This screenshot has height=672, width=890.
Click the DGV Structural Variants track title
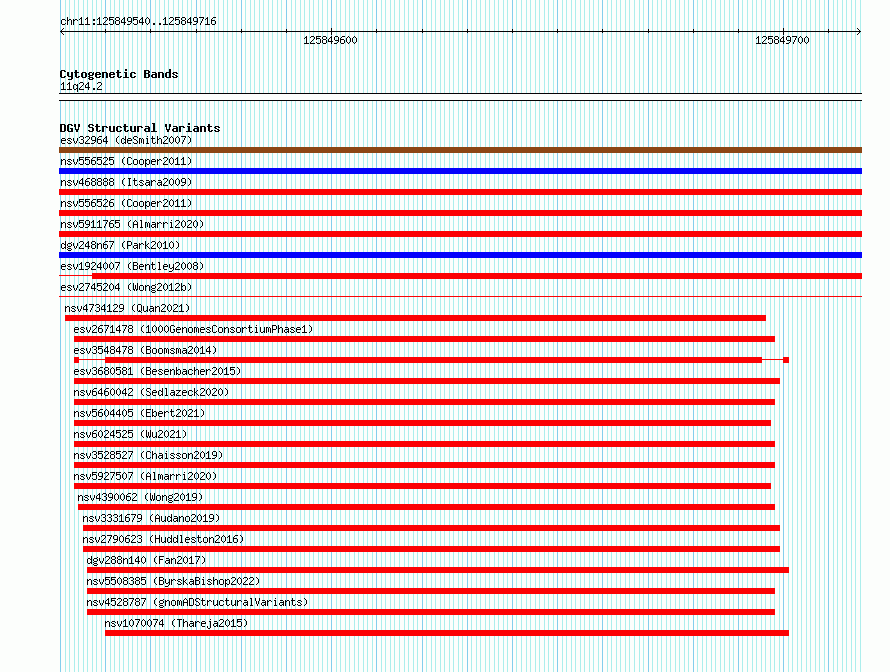coord(140,128)
